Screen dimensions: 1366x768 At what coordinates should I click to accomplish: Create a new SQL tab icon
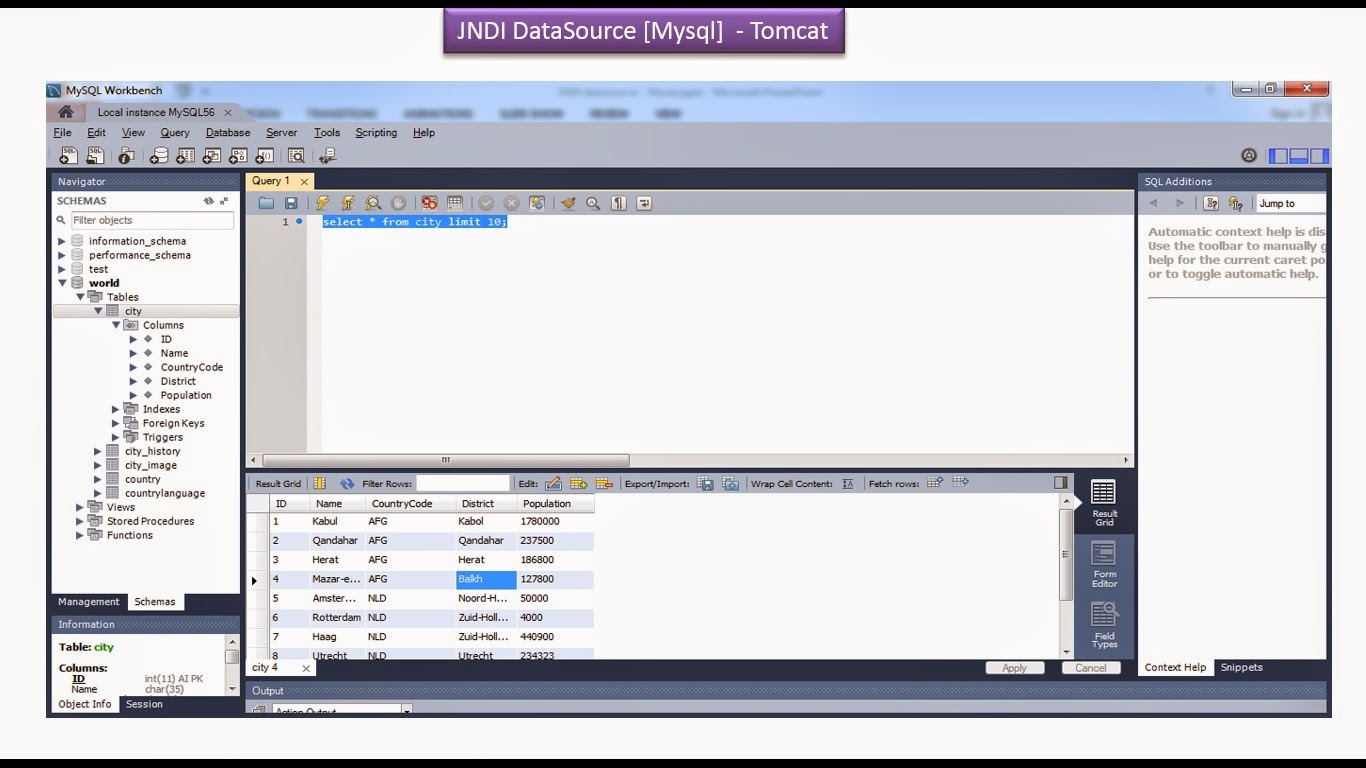(69, 155)
